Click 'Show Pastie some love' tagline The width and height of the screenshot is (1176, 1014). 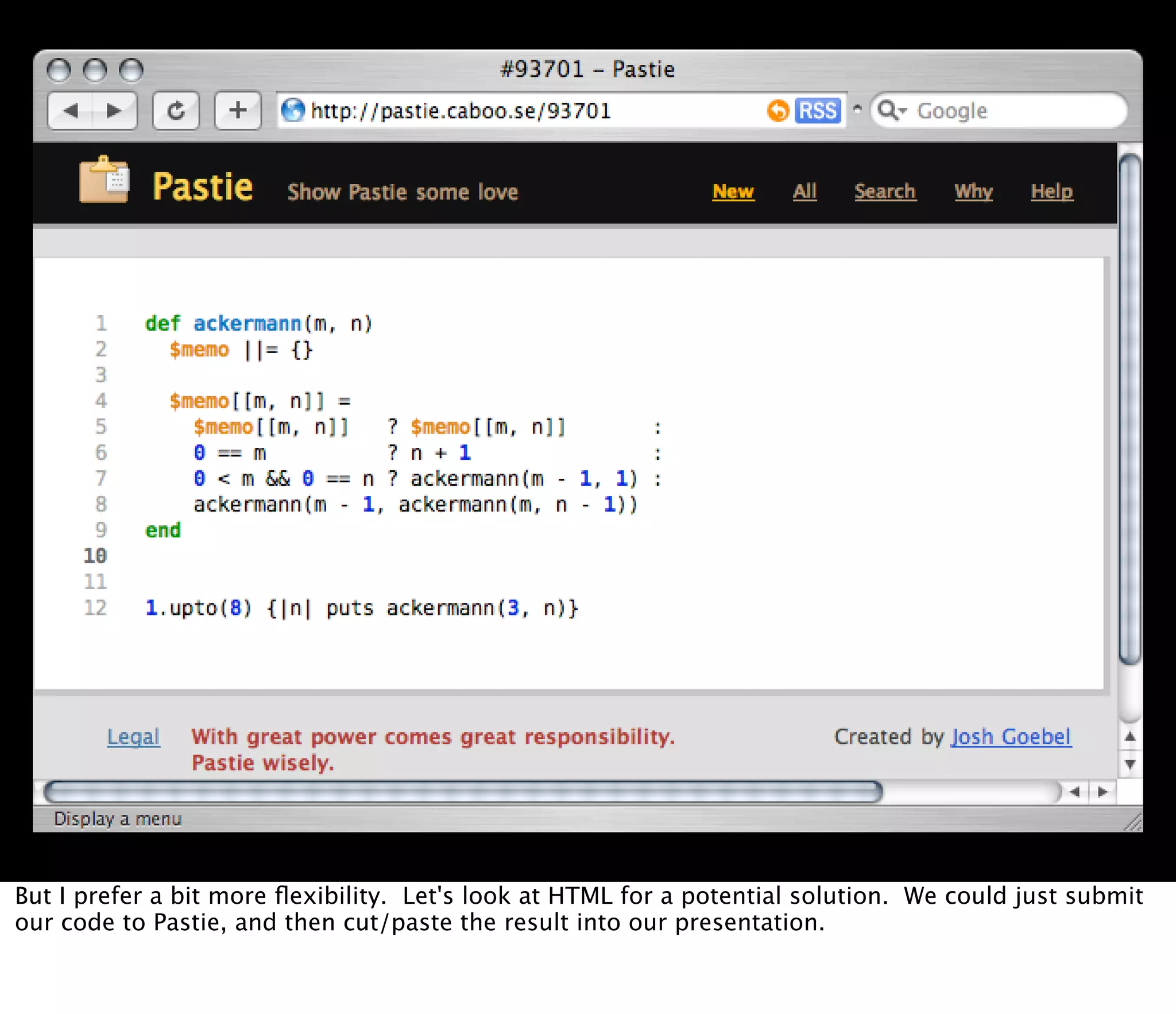[403, 192]
